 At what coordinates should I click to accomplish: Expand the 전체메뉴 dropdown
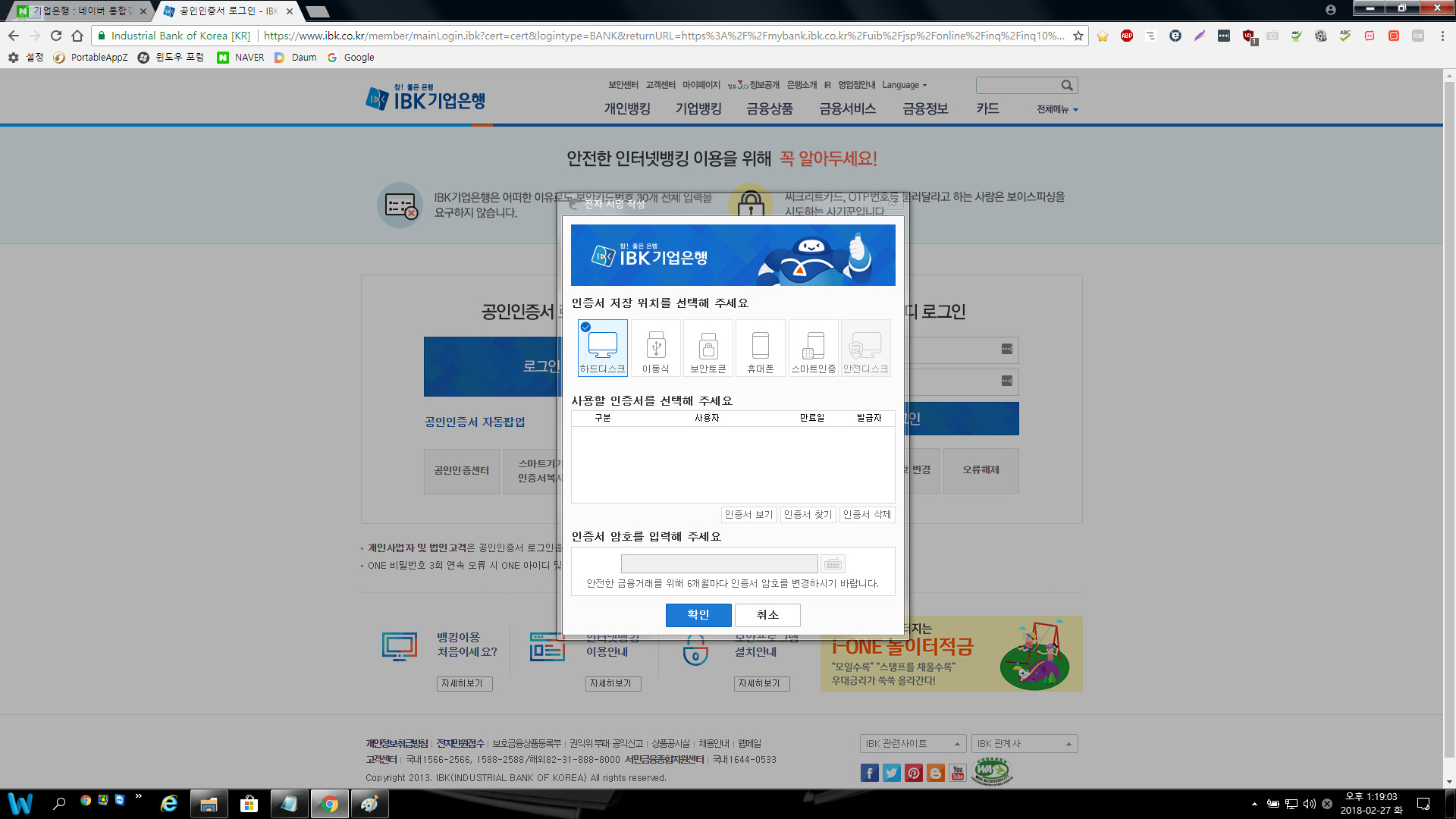pos(1057,109)
